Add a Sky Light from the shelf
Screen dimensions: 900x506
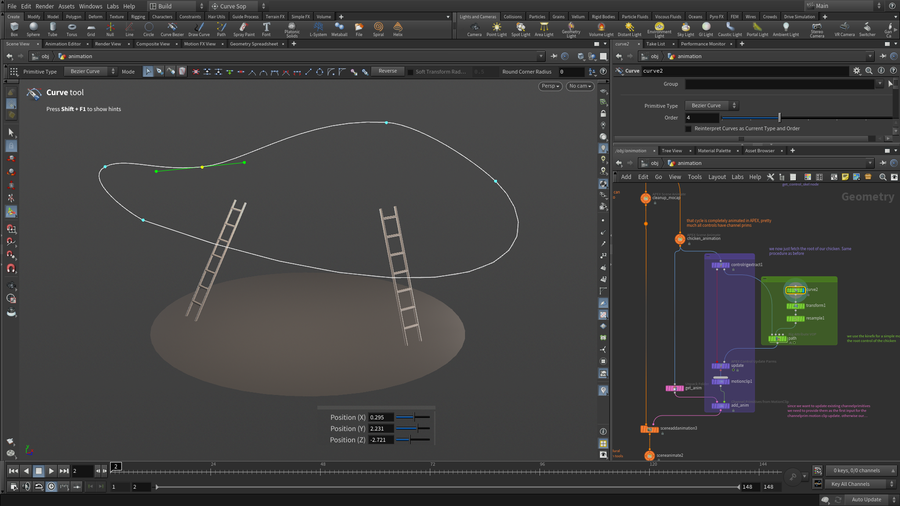click(x=685, y=29)
